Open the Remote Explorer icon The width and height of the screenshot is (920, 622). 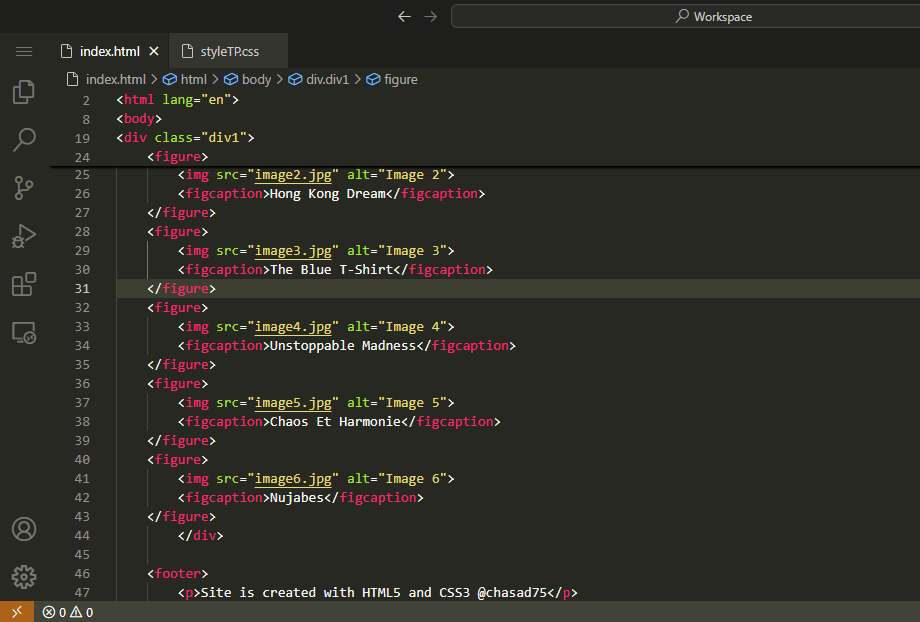point(24,332)
